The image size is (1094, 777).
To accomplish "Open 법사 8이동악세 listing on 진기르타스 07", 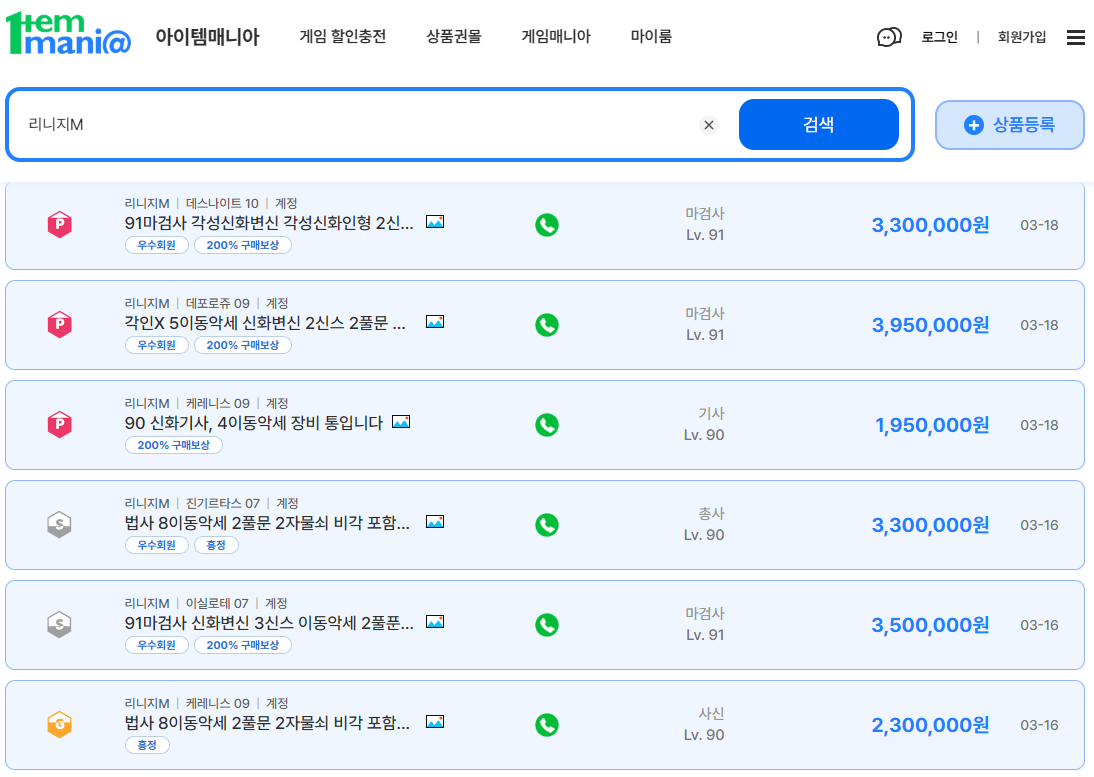I will pyautogui.click(x=267, y=523).
